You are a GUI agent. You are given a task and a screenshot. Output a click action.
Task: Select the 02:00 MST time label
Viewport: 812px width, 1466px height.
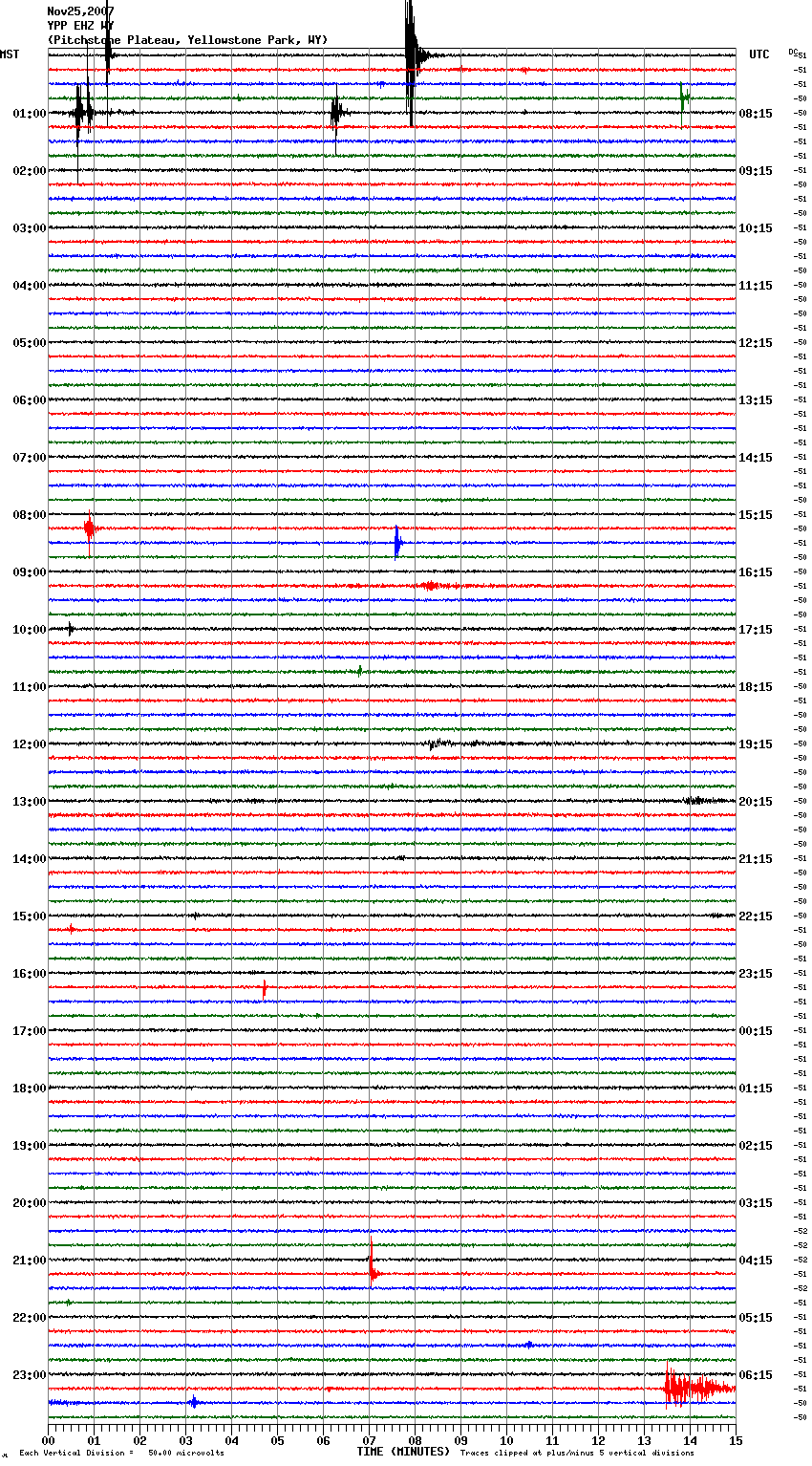(30, 171)
